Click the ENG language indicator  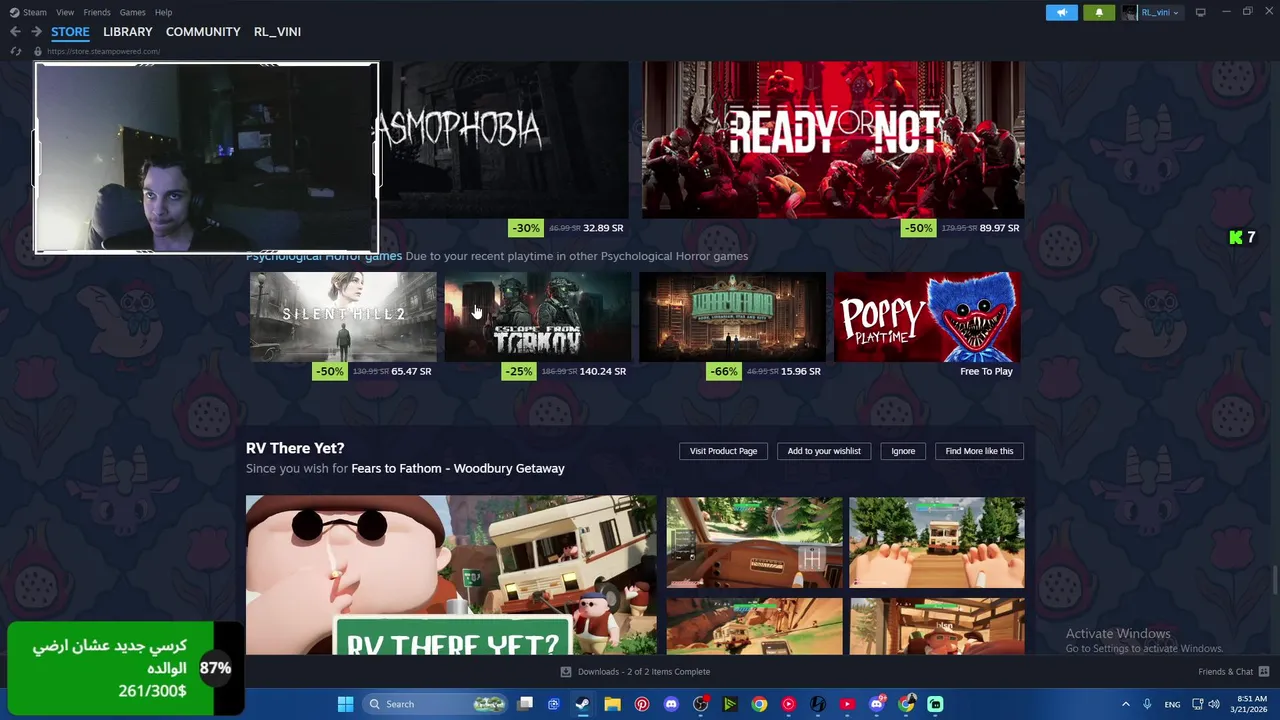click(x=1172, y=704)
